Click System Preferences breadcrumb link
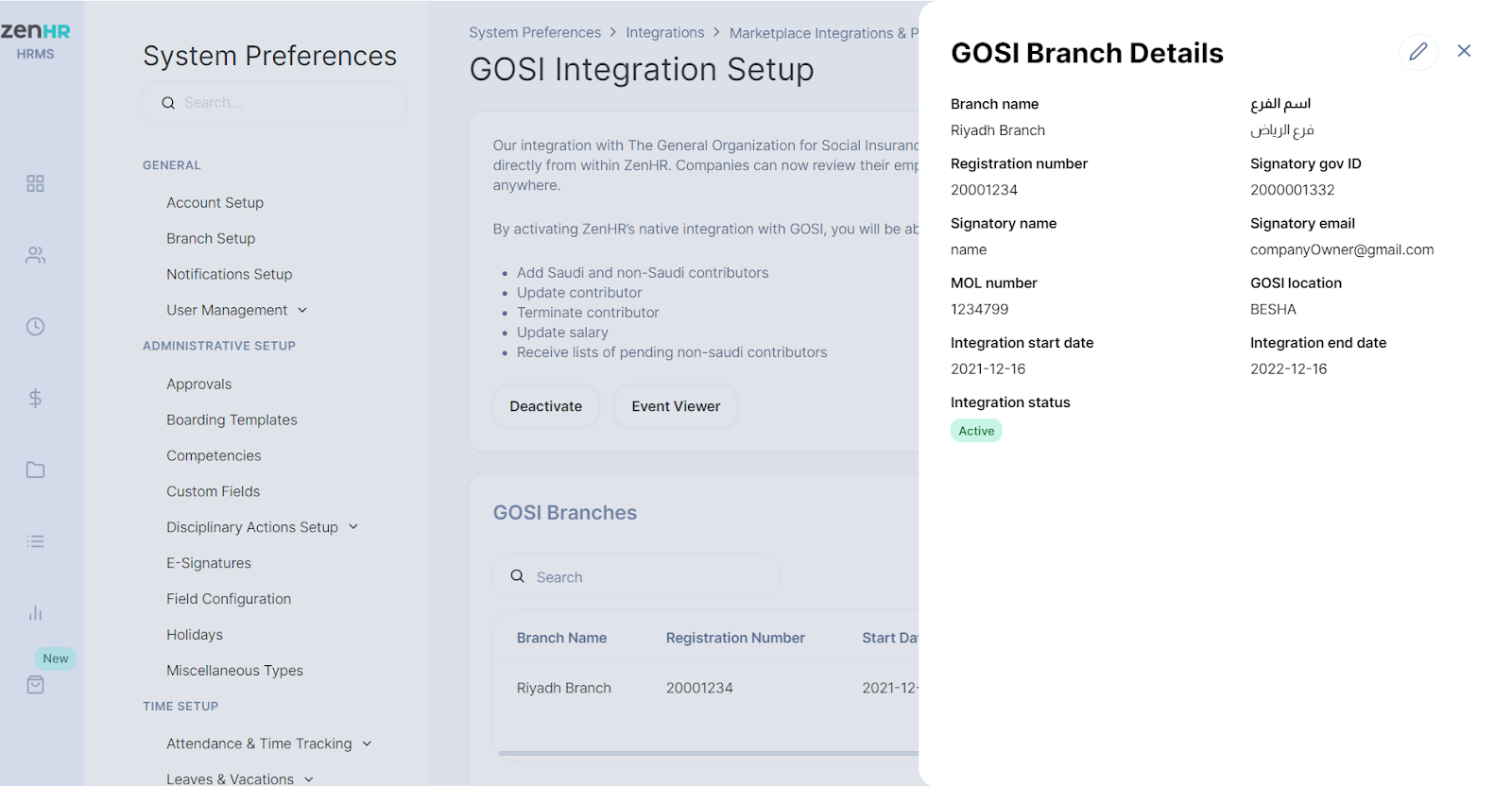Image resolution: width=1512 pixels, height=786 pixels. click(x=535, y=32)
